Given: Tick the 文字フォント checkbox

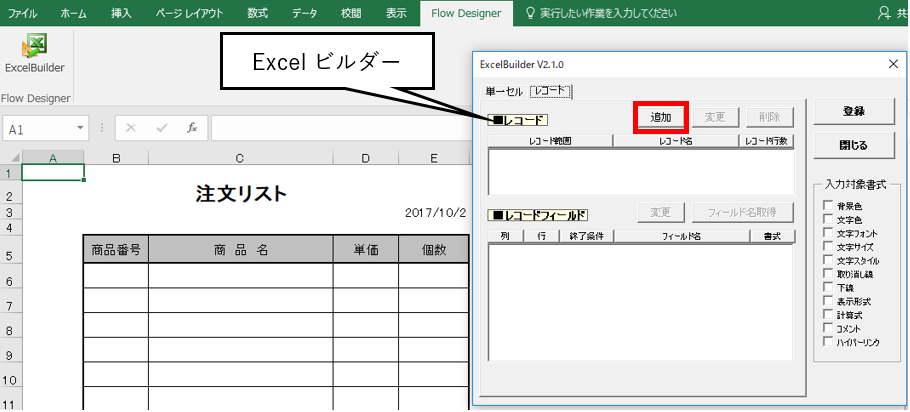Looking at the screenshot, I should point(828,233).
